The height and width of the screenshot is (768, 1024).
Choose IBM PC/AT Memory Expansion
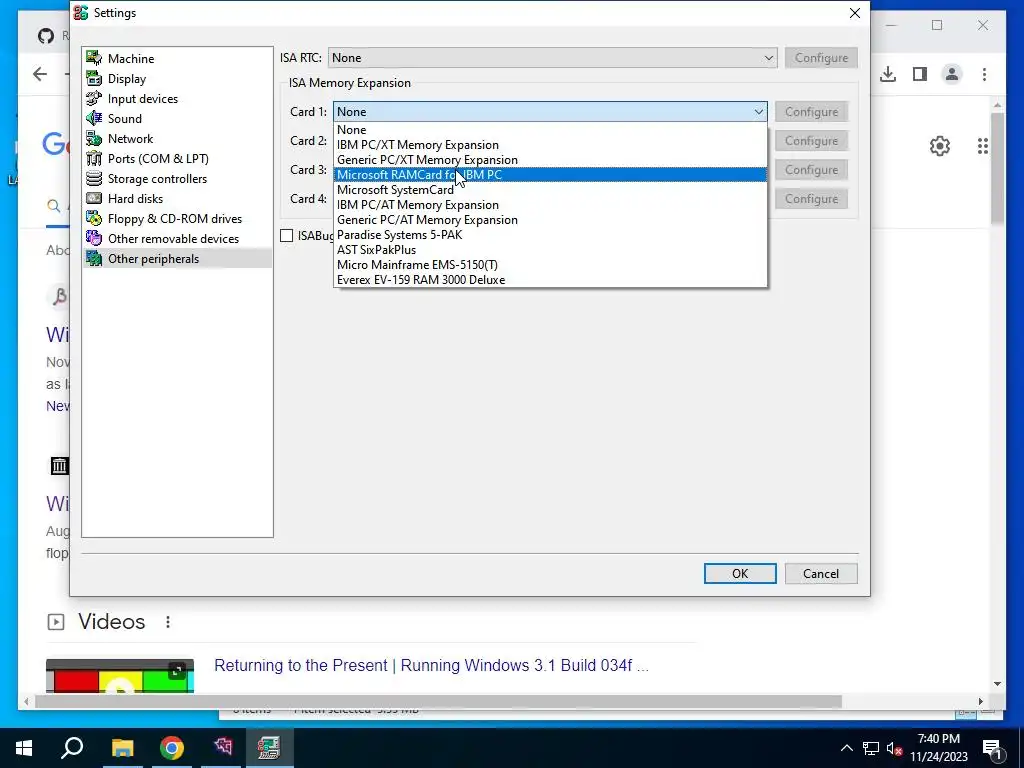[551, 204]
